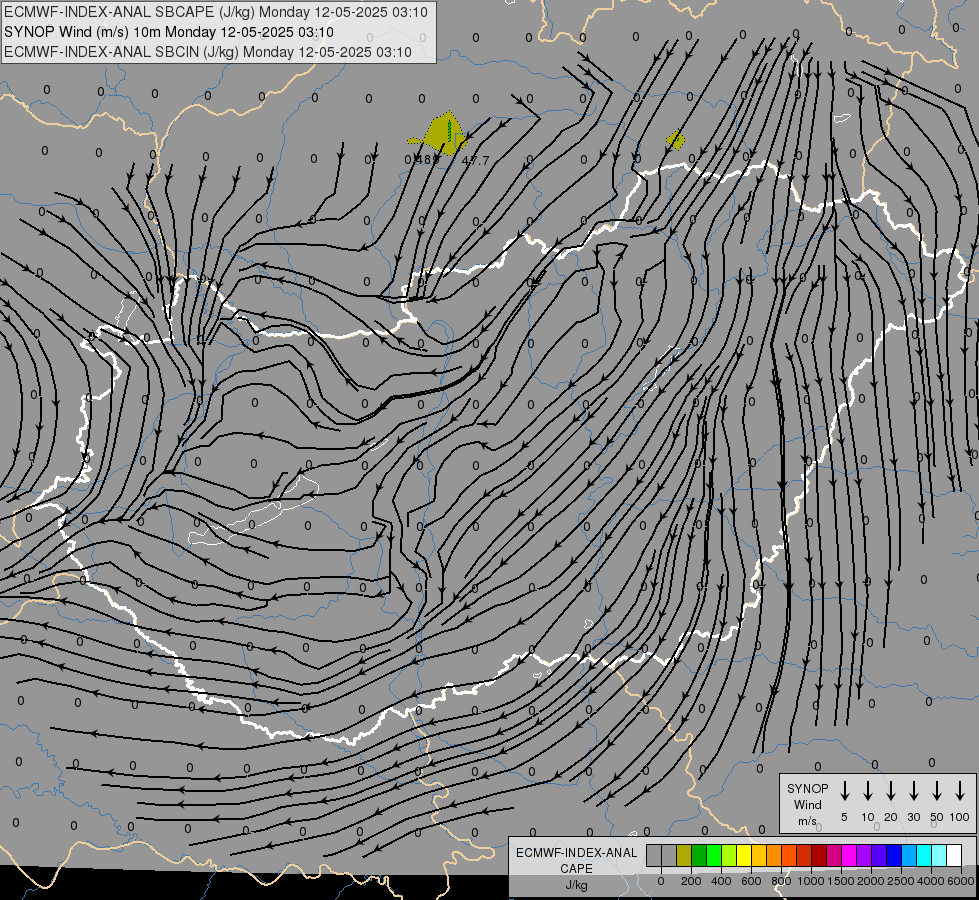Screen dimensions: 979x900
Task: Select the 1500 tick label
Action: click(841, 881)
